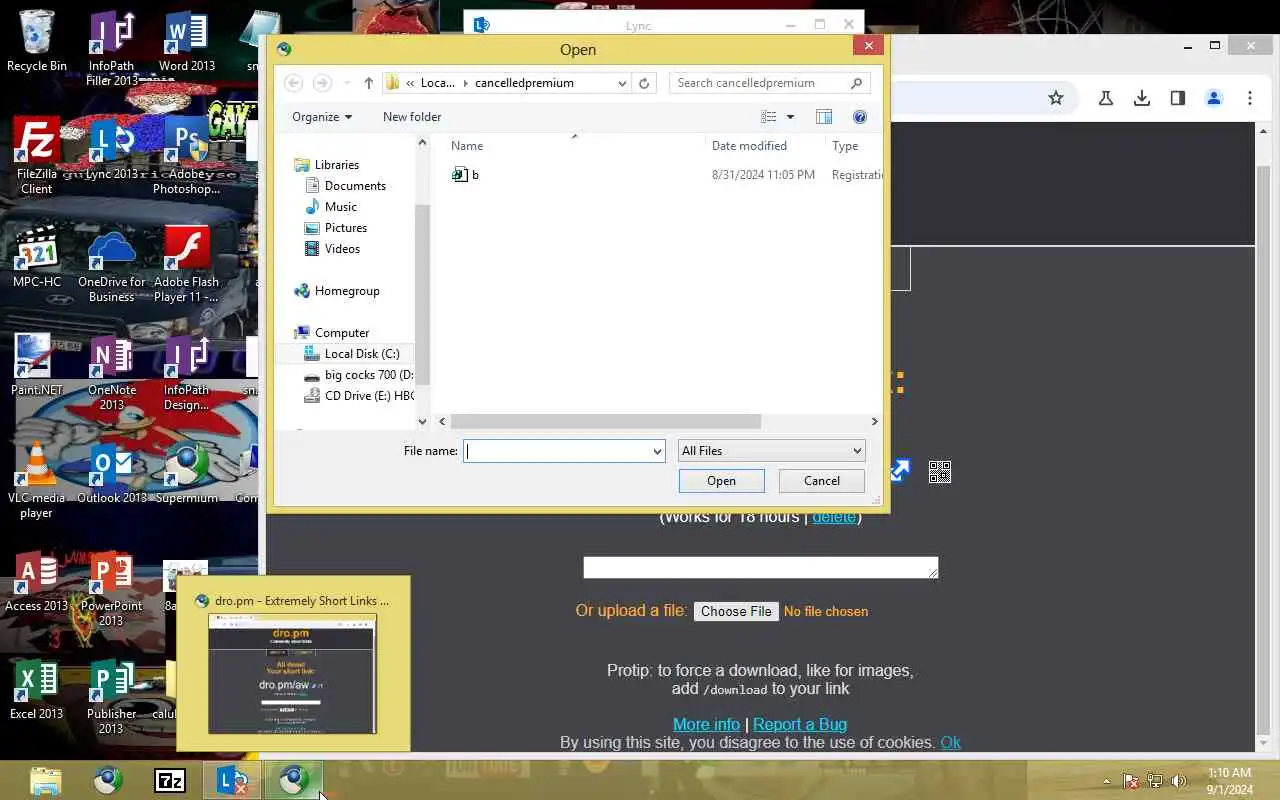Show hidden system tray icons

1106,781
